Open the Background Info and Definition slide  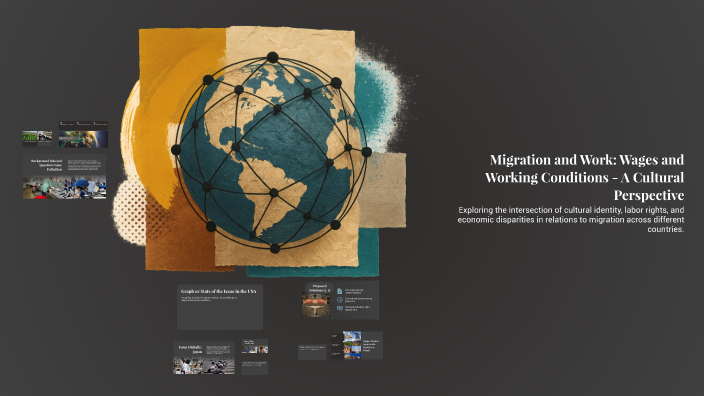(65, 176)
